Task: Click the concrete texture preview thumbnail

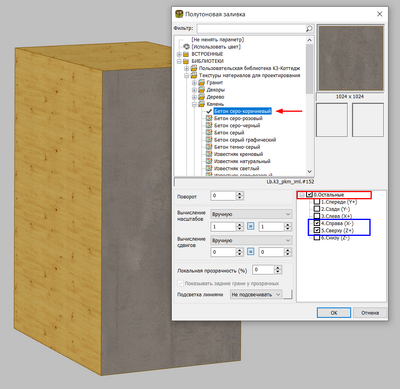Action: click(x=351, y=58)
